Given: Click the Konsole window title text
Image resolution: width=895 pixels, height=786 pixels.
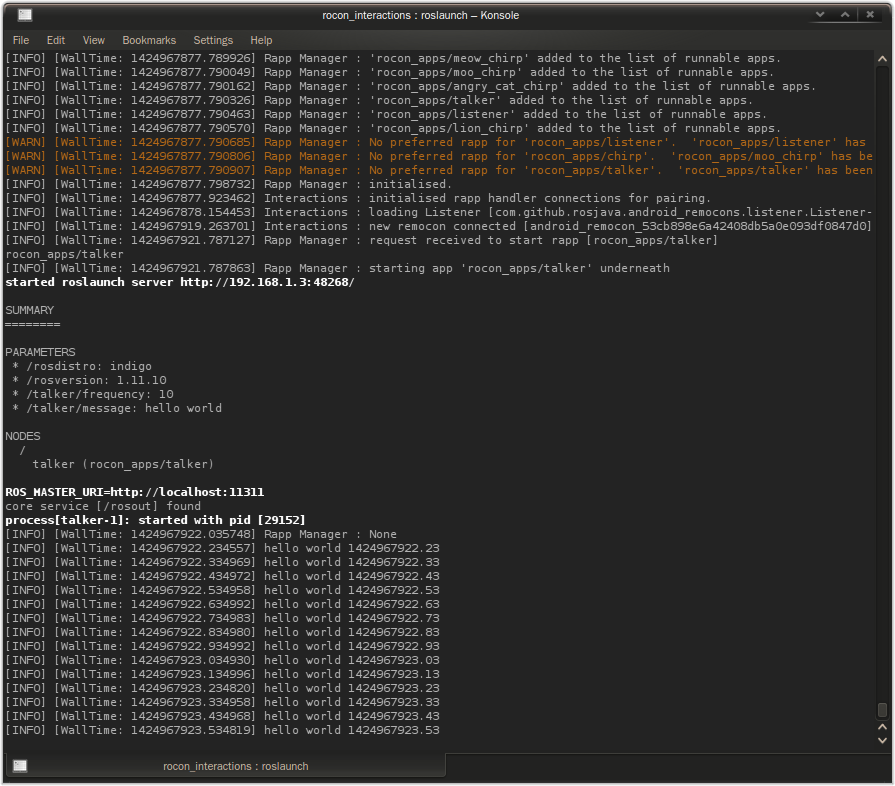Looking at the screenshot, I should pyautogui.click(x=420, y=15).
